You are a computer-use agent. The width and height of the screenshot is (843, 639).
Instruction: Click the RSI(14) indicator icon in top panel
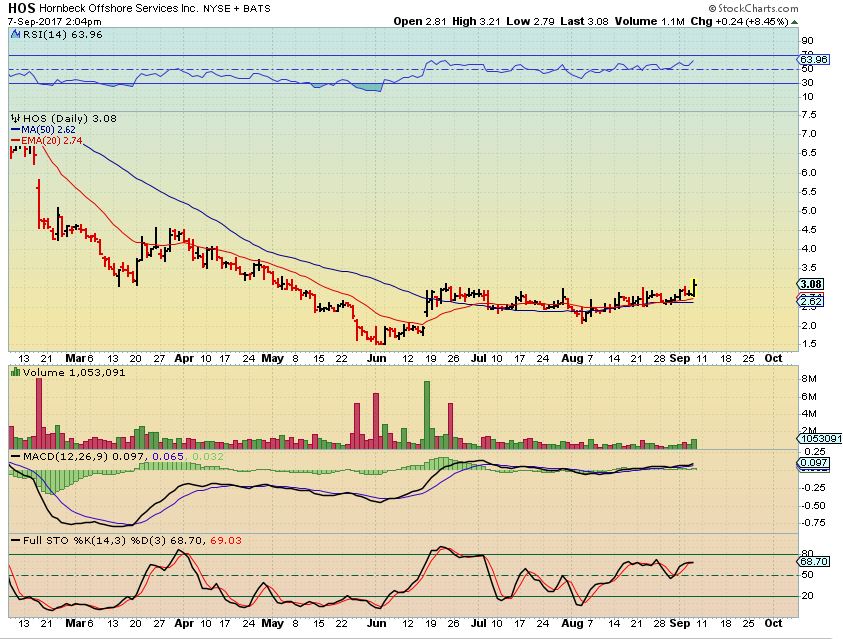click(x=16, y=34)
